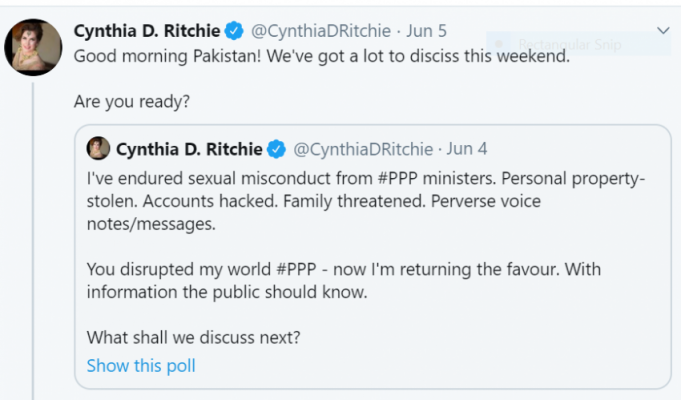681x400 pixels.
Task: Click the bold Cynthia D. Ritchie name at top
Action: pyautogui.click(x=147, y=31)
